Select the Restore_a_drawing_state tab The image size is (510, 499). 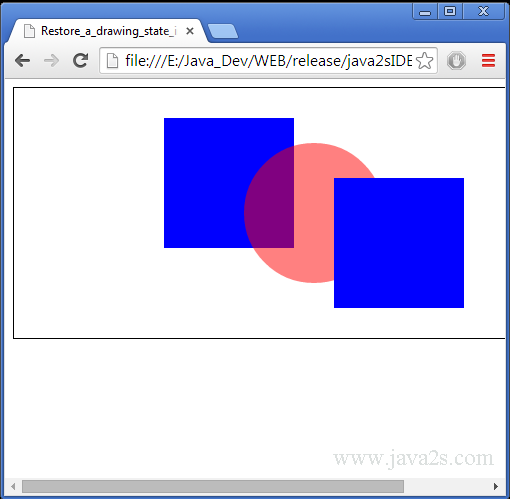(107, 31)
